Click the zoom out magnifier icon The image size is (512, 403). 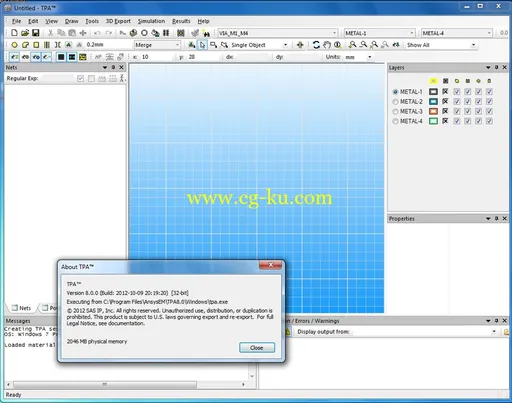pos(363,45)
